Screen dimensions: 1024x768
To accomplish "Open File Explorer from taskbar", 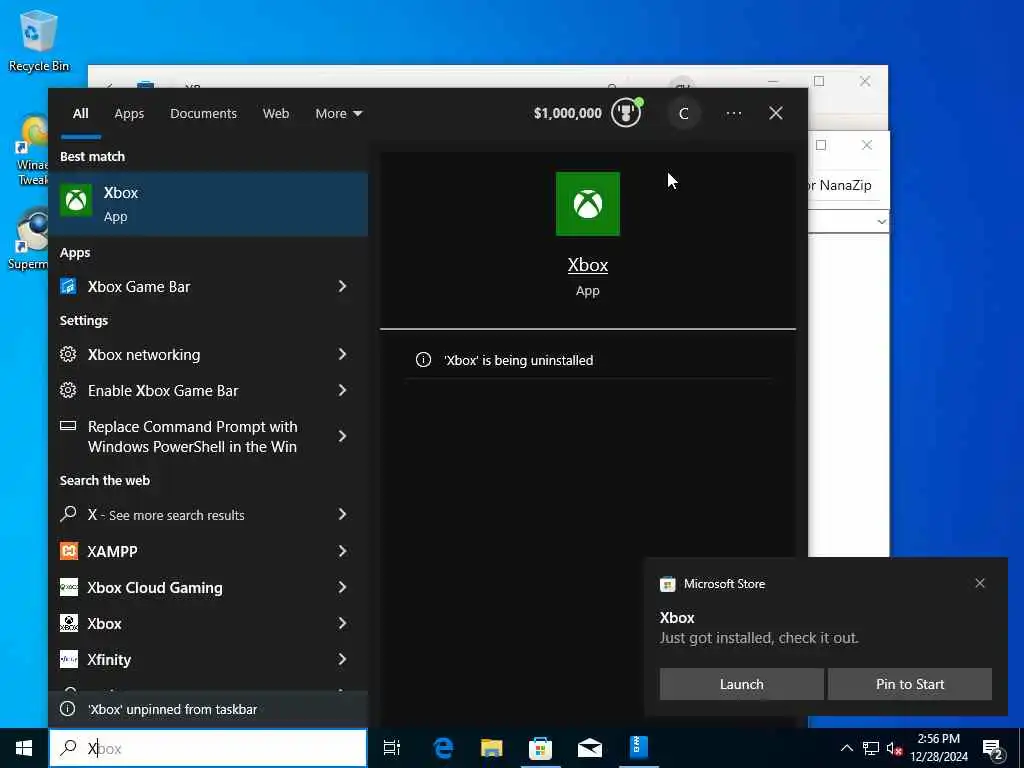I will 492,748.
